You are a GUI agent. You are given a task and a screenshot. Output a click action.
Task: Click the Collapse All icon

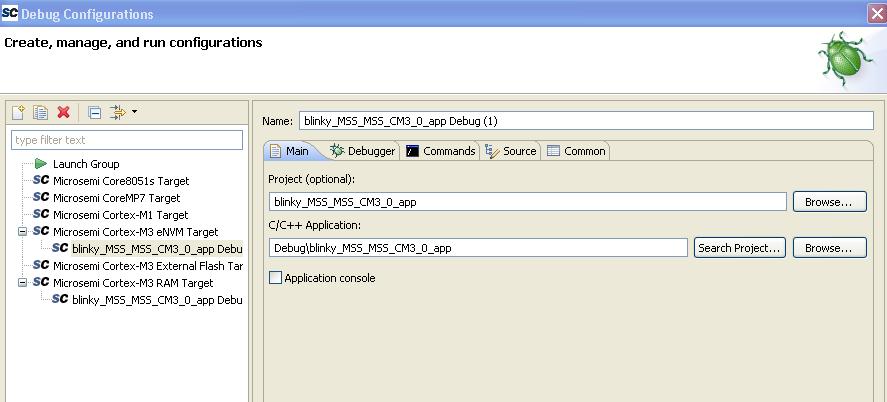pos(95,113)
